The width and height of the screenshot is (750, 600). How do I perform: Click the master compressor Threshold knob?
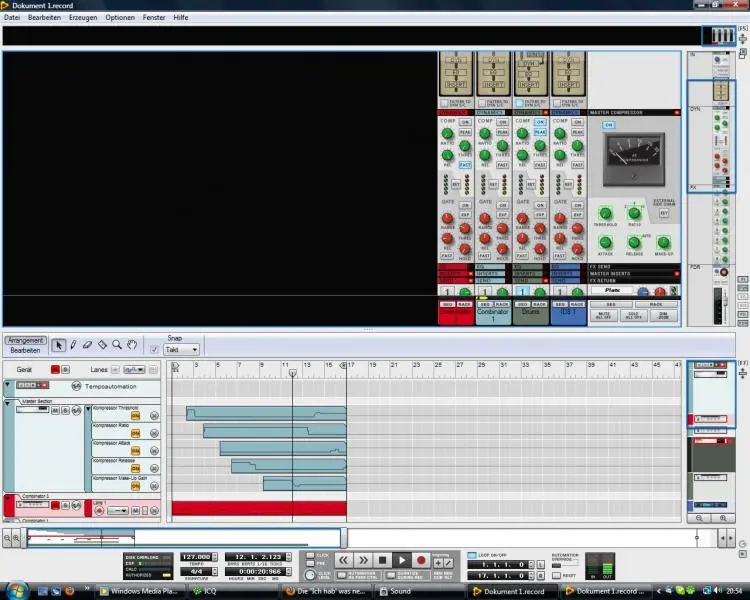(606, 214)
